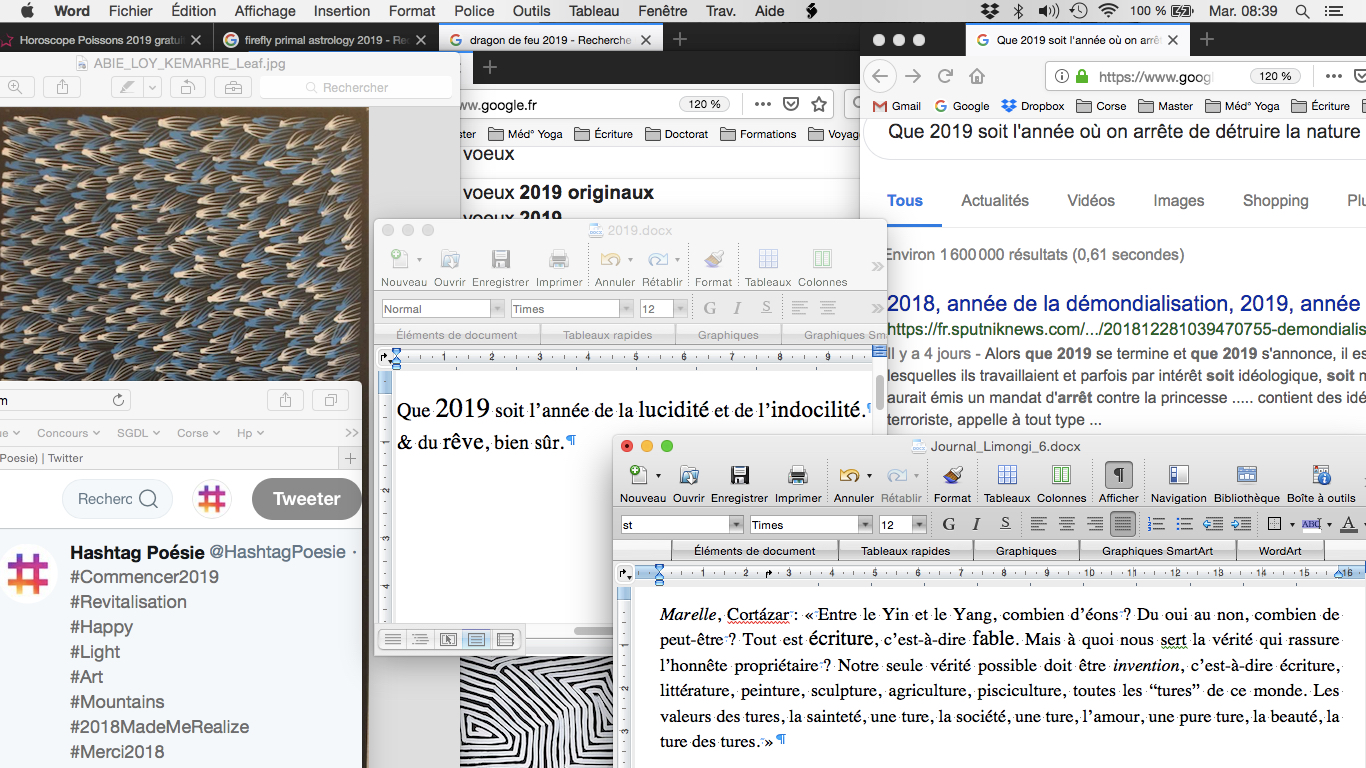Click the Format paintbrush in 2019.docx window

pyautogui.click(x=713, y=260)
